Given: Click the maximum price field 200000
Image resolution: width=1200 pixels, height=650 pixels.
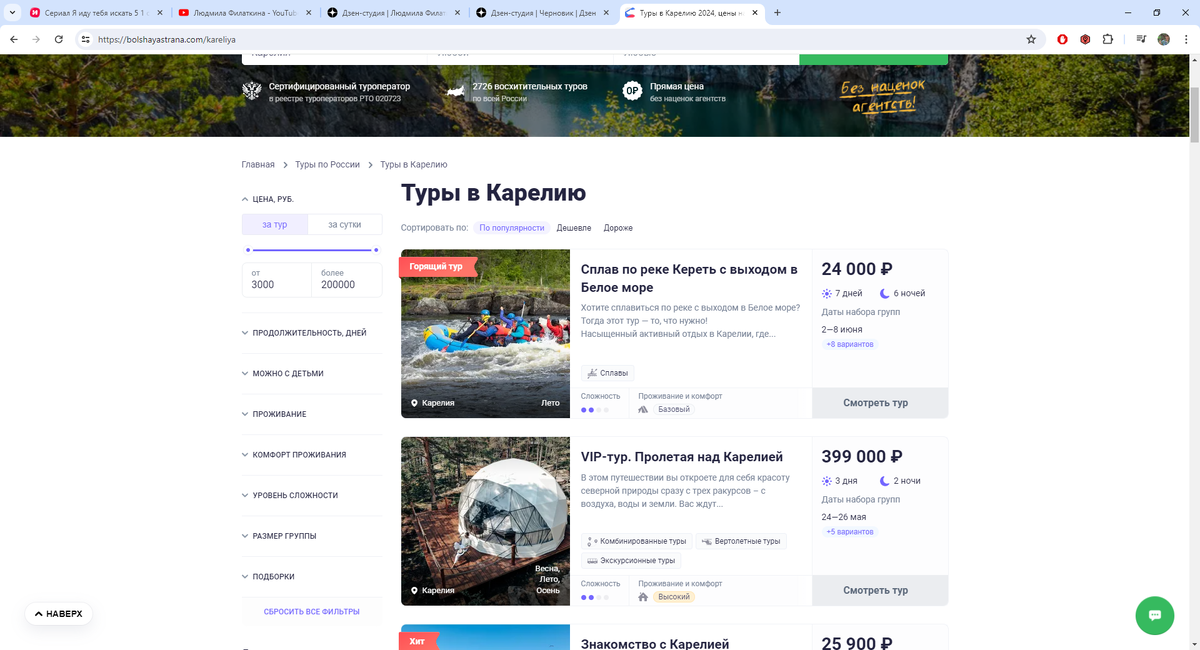Looking at the screenshot, I should pyautogui.click(x=347, y=280).
